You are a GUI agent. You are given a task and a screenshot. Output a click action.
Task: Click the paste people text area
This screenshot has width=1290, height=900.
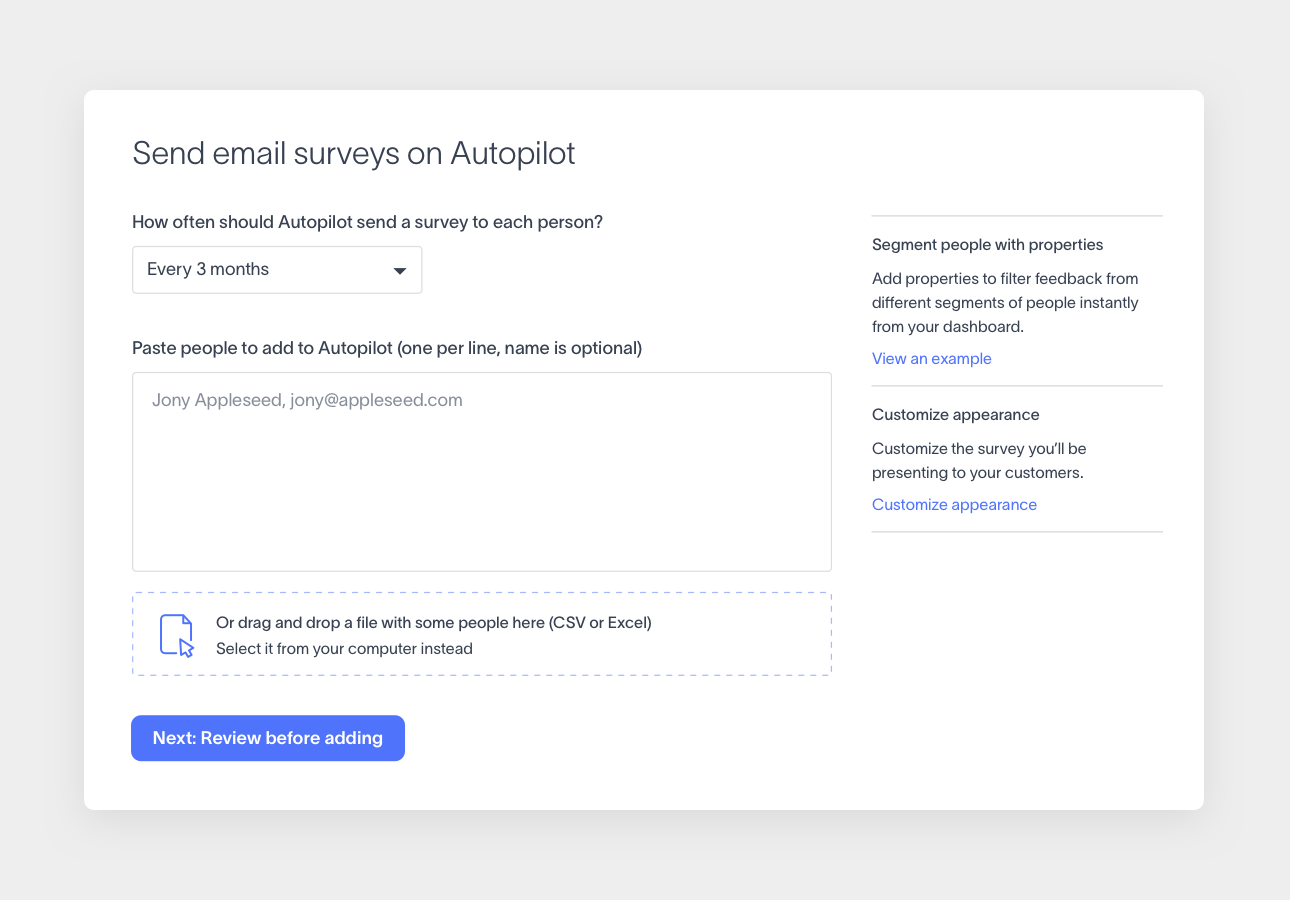pyautogui.click(x=482, y=472)
